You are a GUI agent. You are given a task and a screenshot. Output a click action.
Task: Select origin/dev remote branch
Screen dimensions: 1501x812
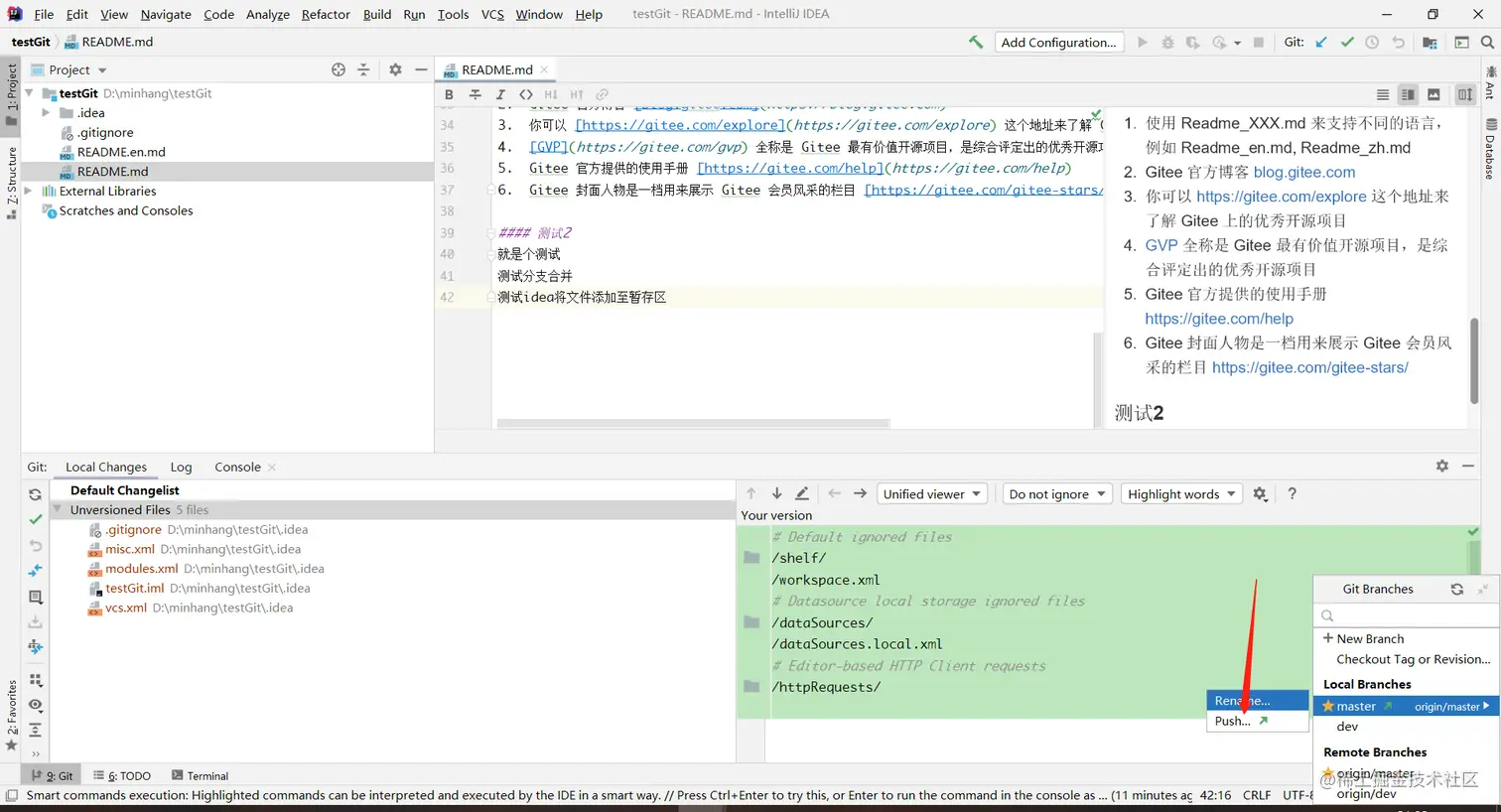(x=1366, y=793)
